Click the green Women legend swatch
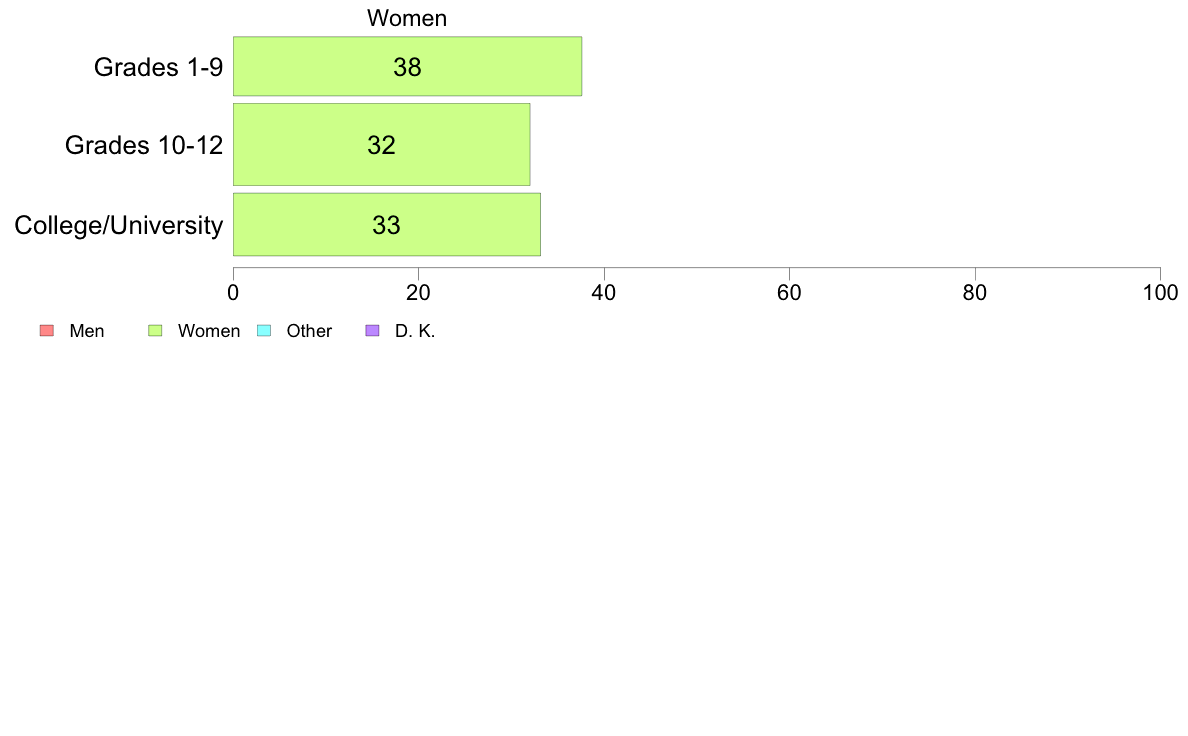Viewport: 1188px width, 736px height. [x=155, y=330]
